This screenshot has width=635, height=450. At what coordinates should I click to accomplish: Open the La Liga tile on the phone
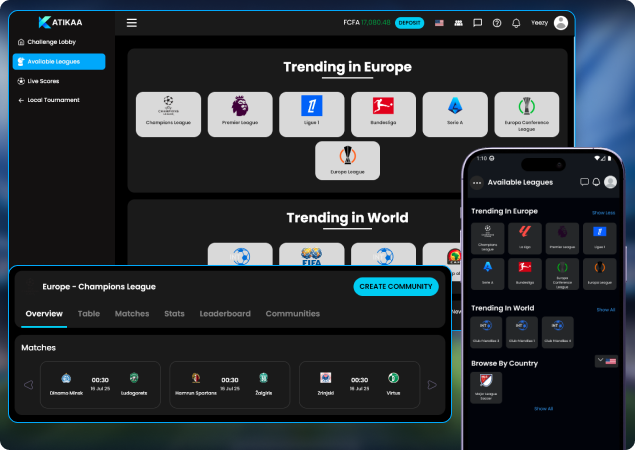tap(525, 239)
